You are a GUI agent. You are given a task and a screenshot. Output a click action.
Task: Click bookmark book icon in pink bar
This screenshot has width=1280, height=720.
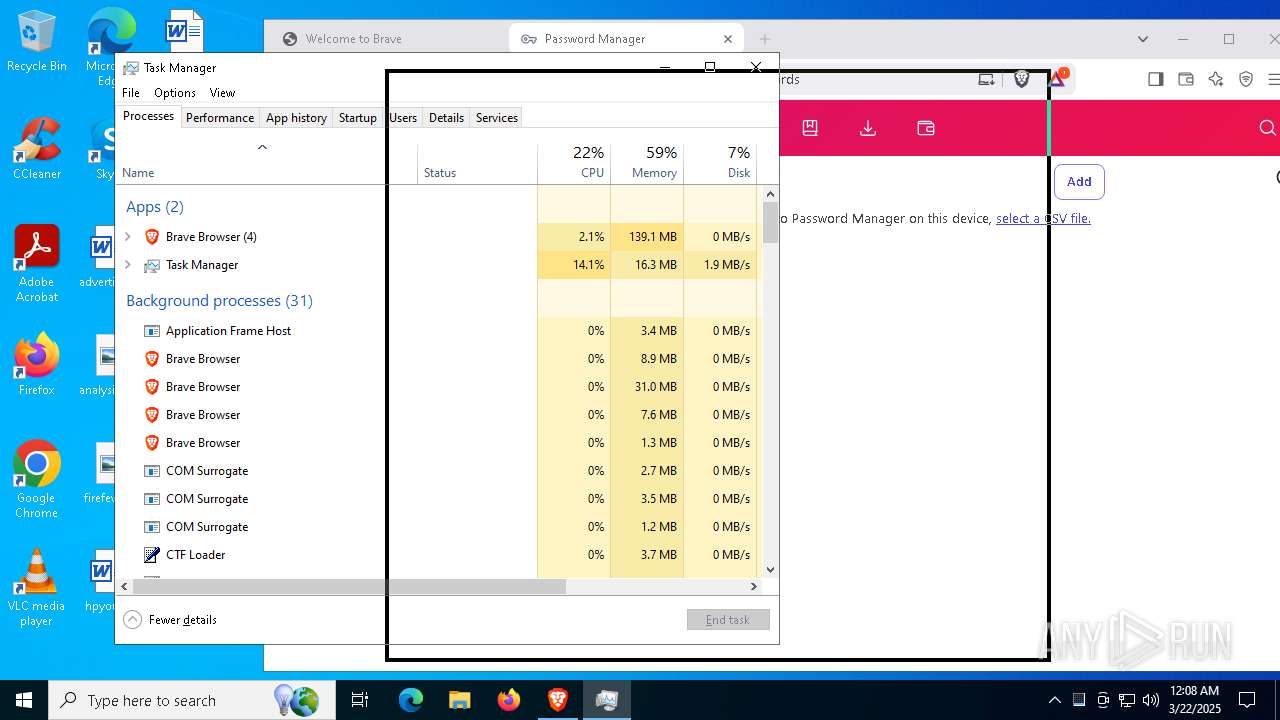point(810,128)
